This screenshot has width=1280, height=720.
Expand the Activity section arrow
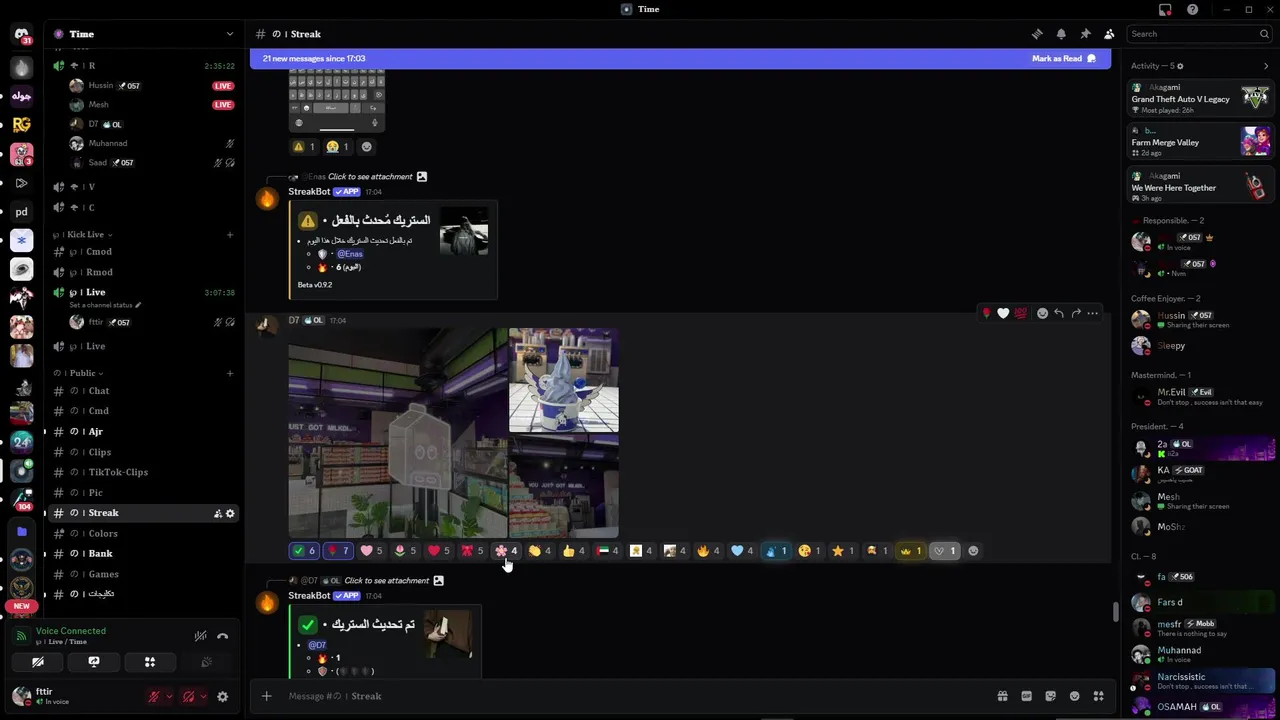pyautogui.click(x=1266, y=66)
